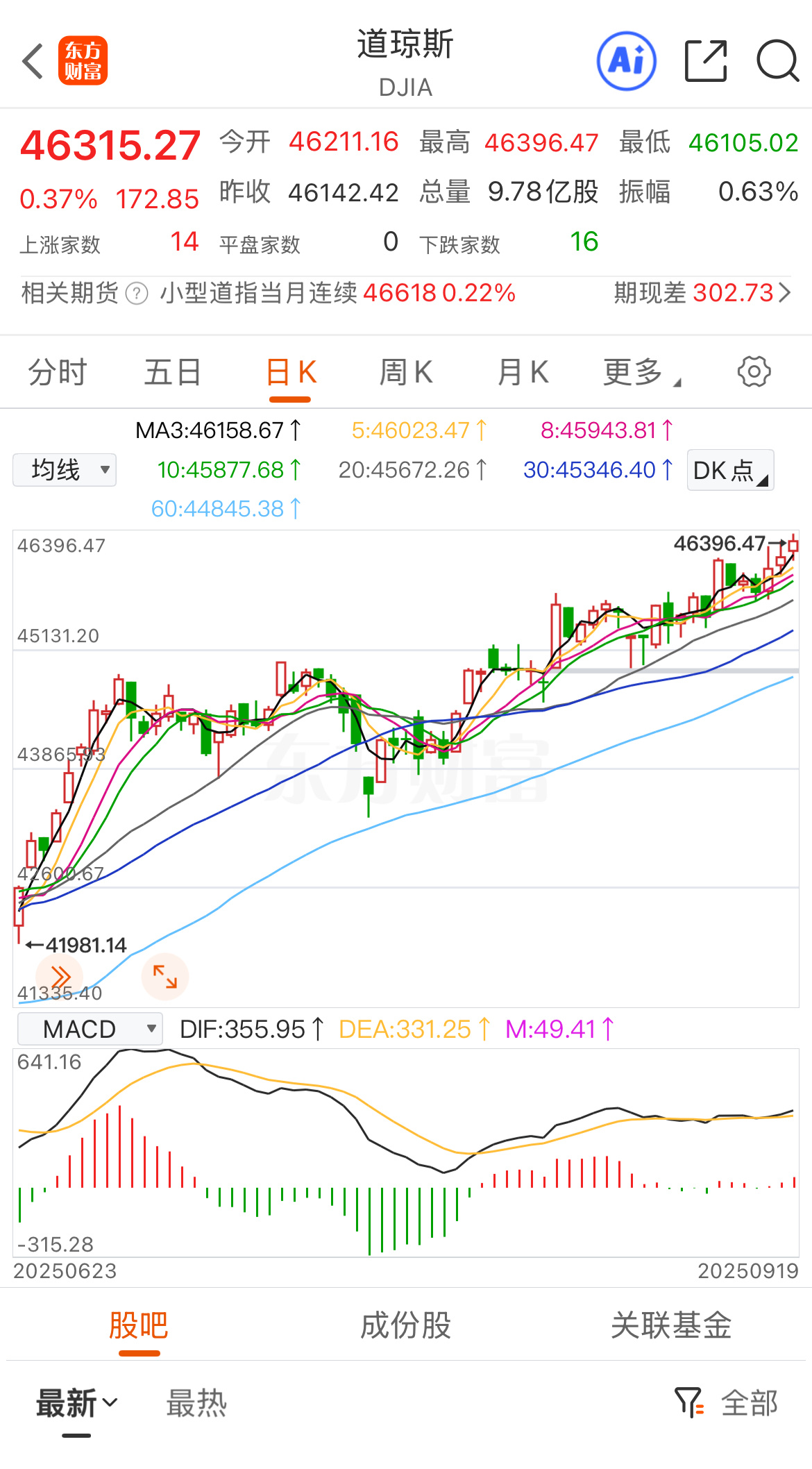Open 期现差 302.73 futures details

[x=701, y=293]
